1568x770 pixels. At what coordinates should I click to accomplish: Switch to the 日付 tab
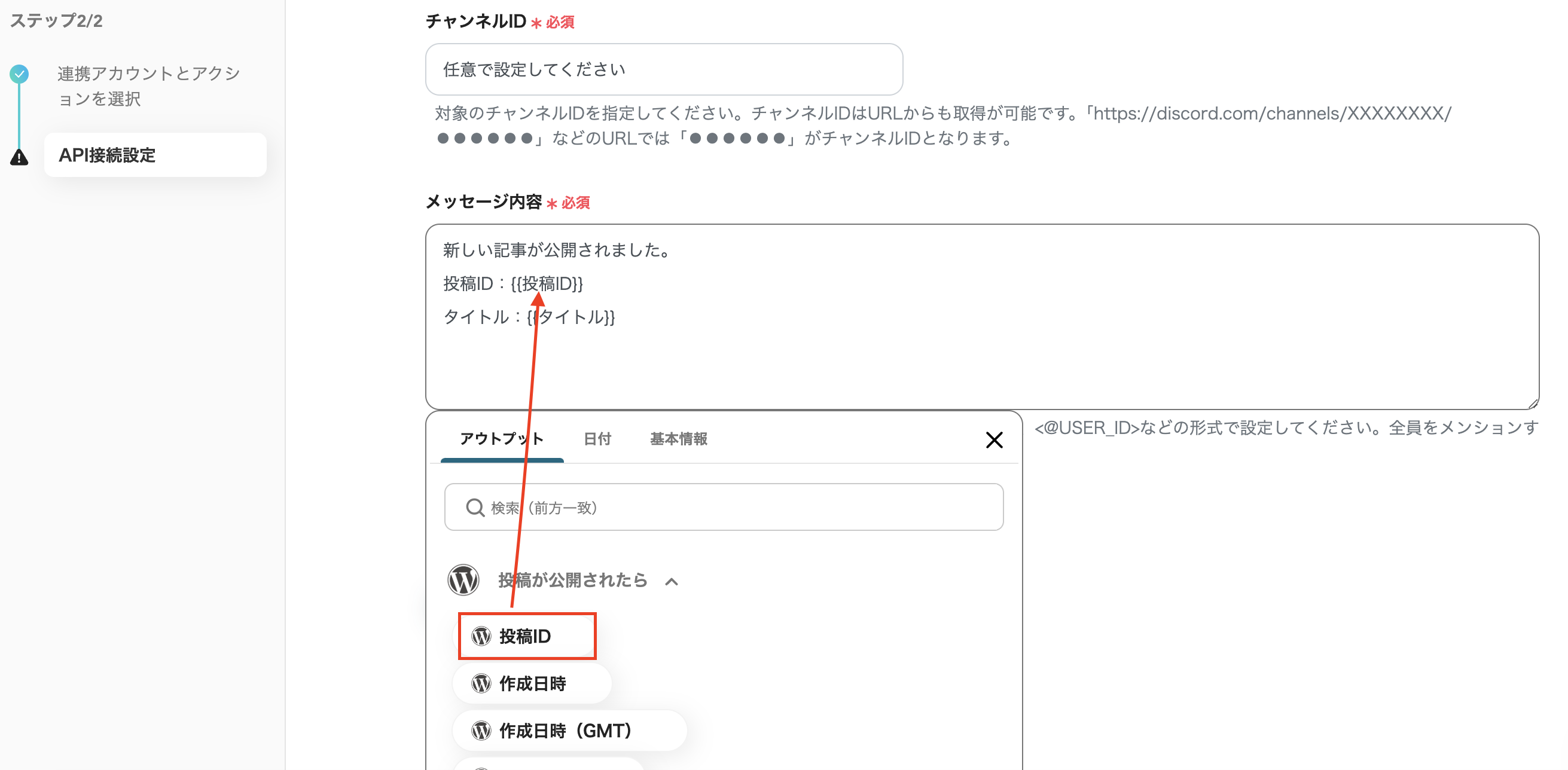tap(597, 439)
